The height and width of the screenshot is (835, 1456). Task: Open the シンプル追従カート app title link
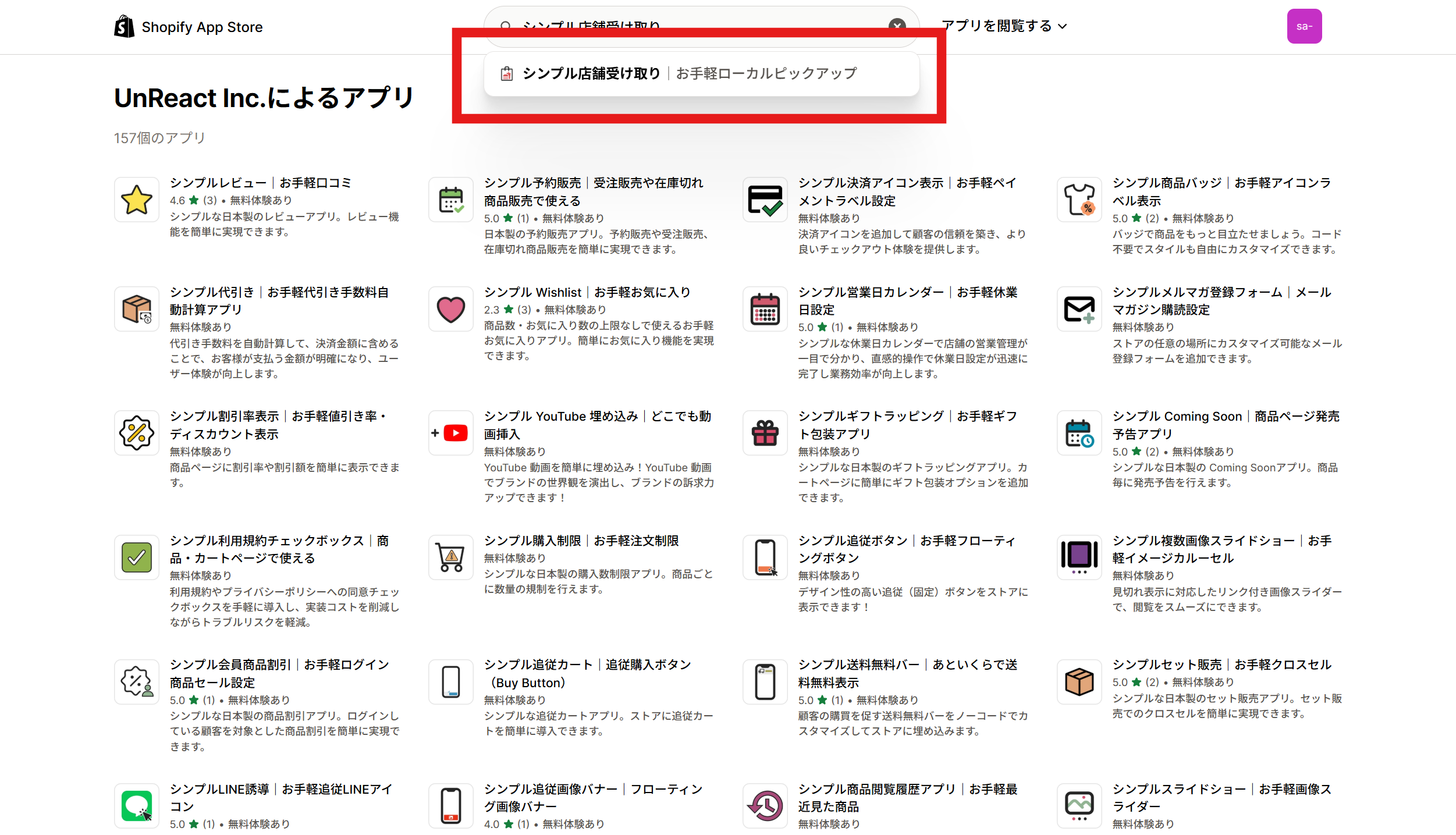[588, 673]
